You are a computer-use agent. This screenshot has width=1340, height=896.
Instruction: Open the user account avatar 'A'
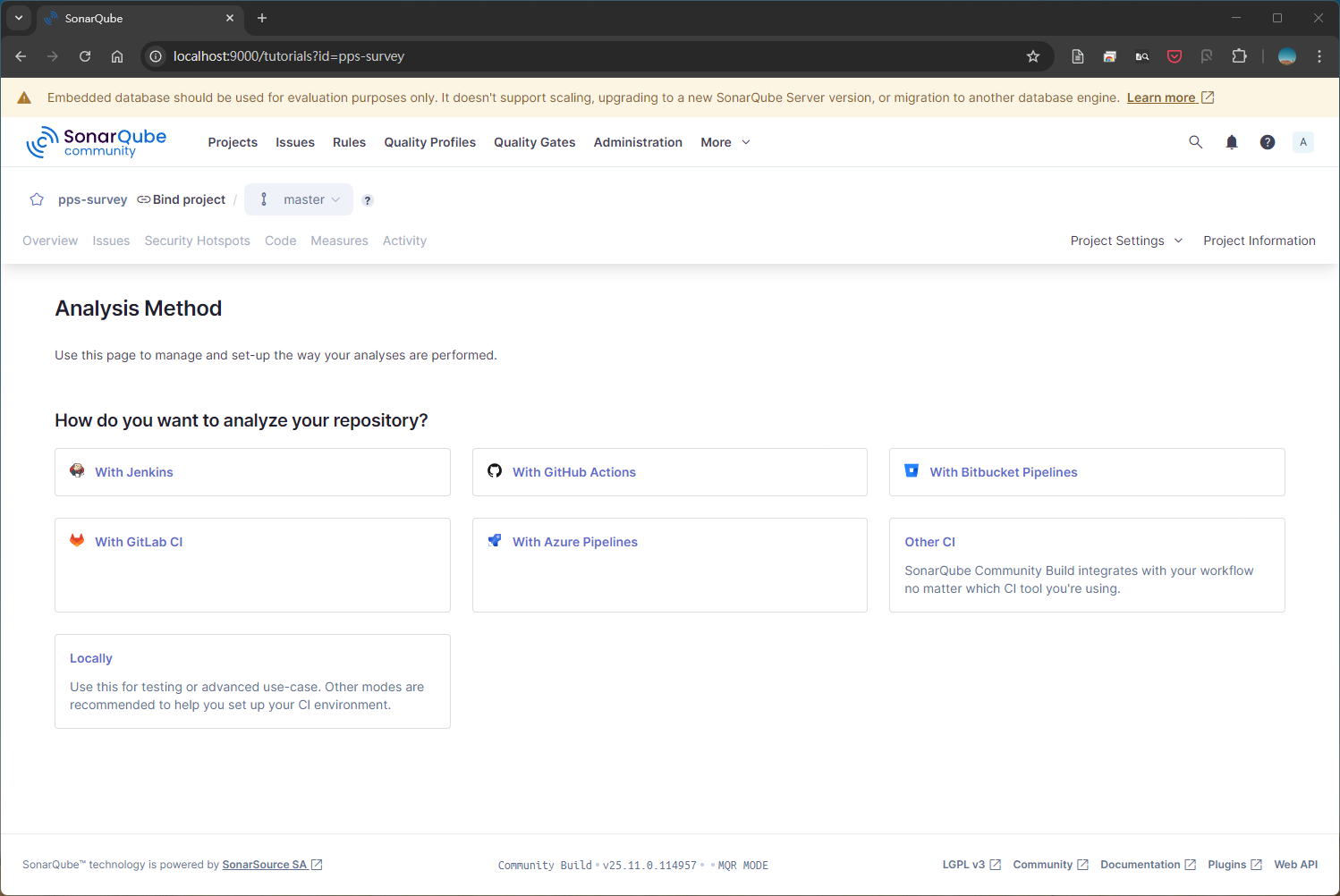1303,142
